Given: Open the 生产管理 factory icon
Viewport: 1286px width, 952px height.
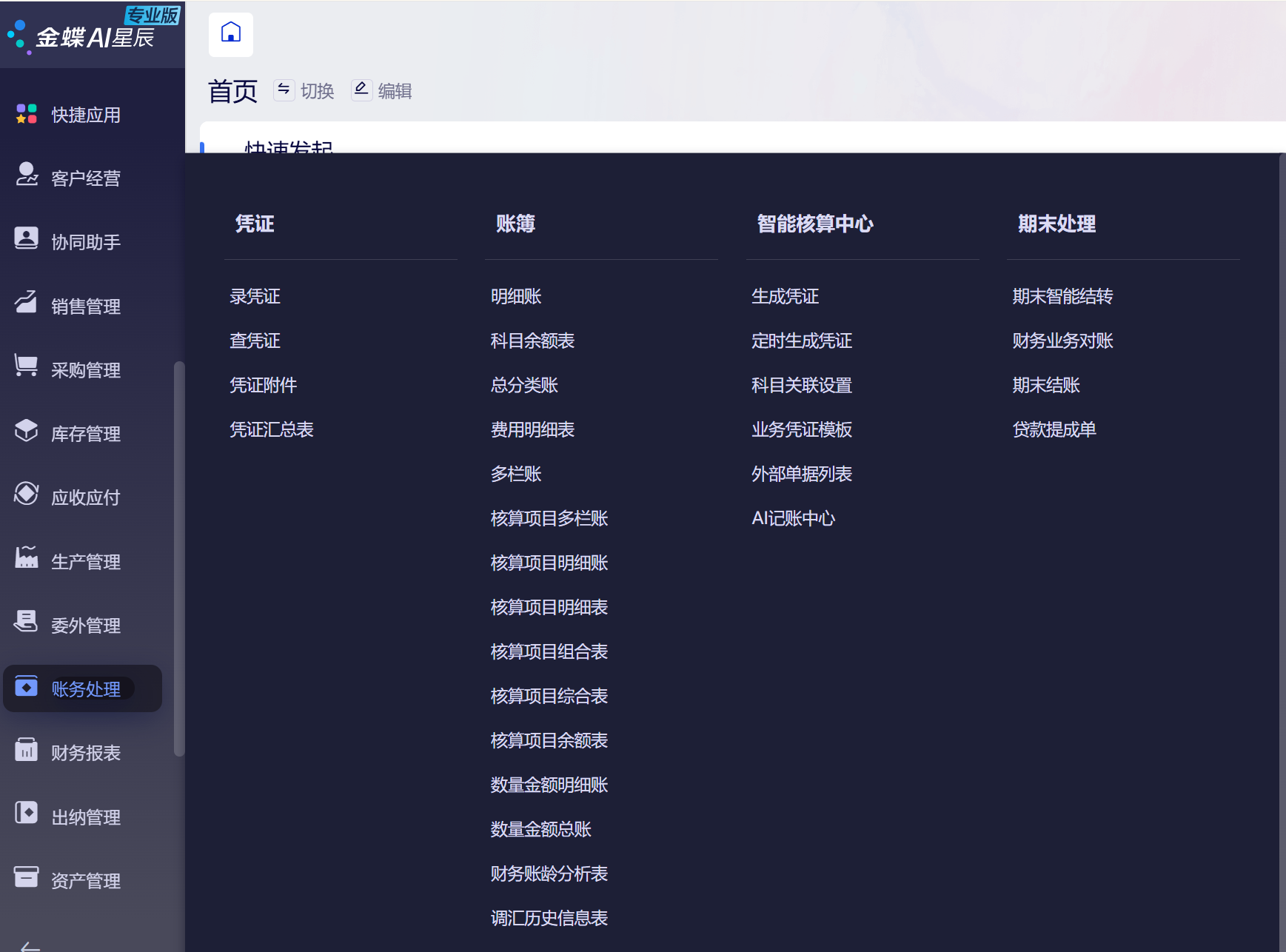Looking at the screenshot, I should point(27,557).
